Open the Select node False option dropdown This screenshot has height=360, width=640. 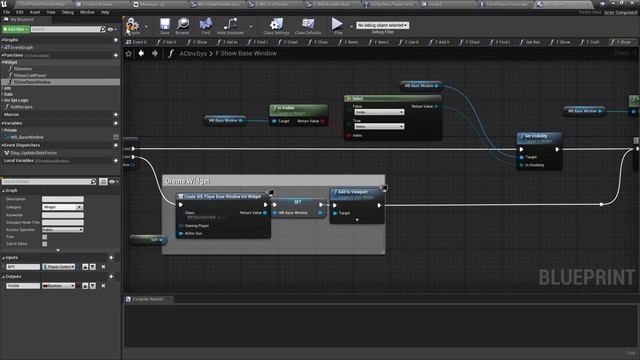[x=379, y=112]
